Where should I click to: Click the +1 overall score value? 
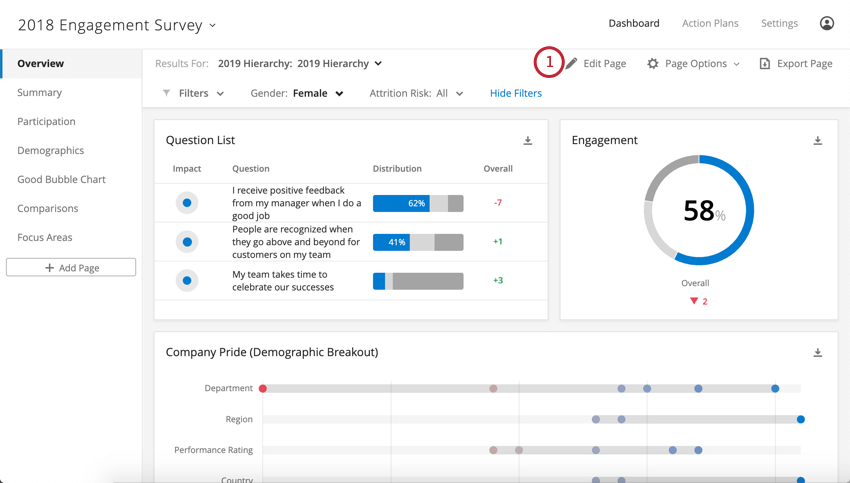[498, 242]
